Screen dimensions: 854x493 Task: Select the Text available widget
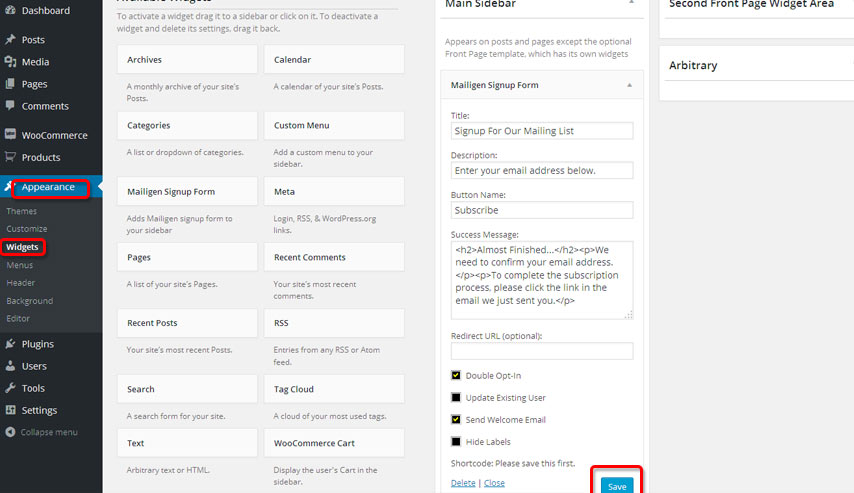pos(187,443)
